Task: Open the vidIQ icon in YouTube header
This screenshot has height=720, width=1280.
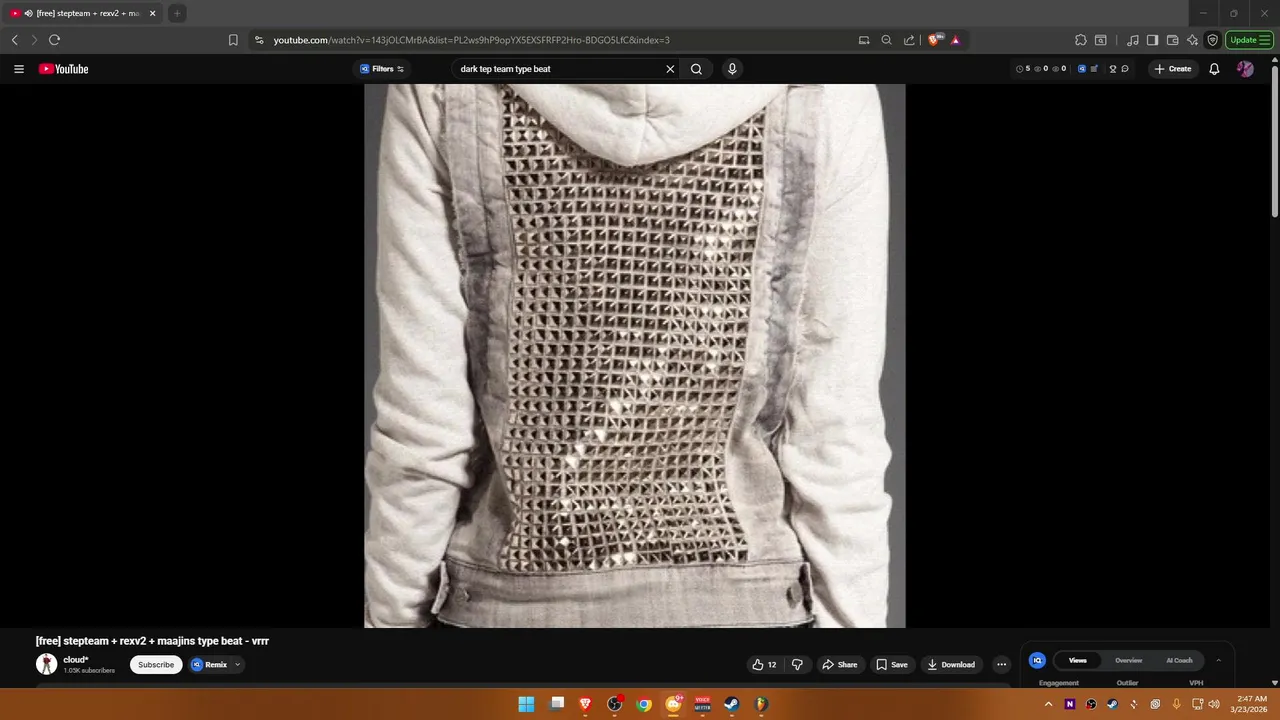Action: coord(1082,69)
